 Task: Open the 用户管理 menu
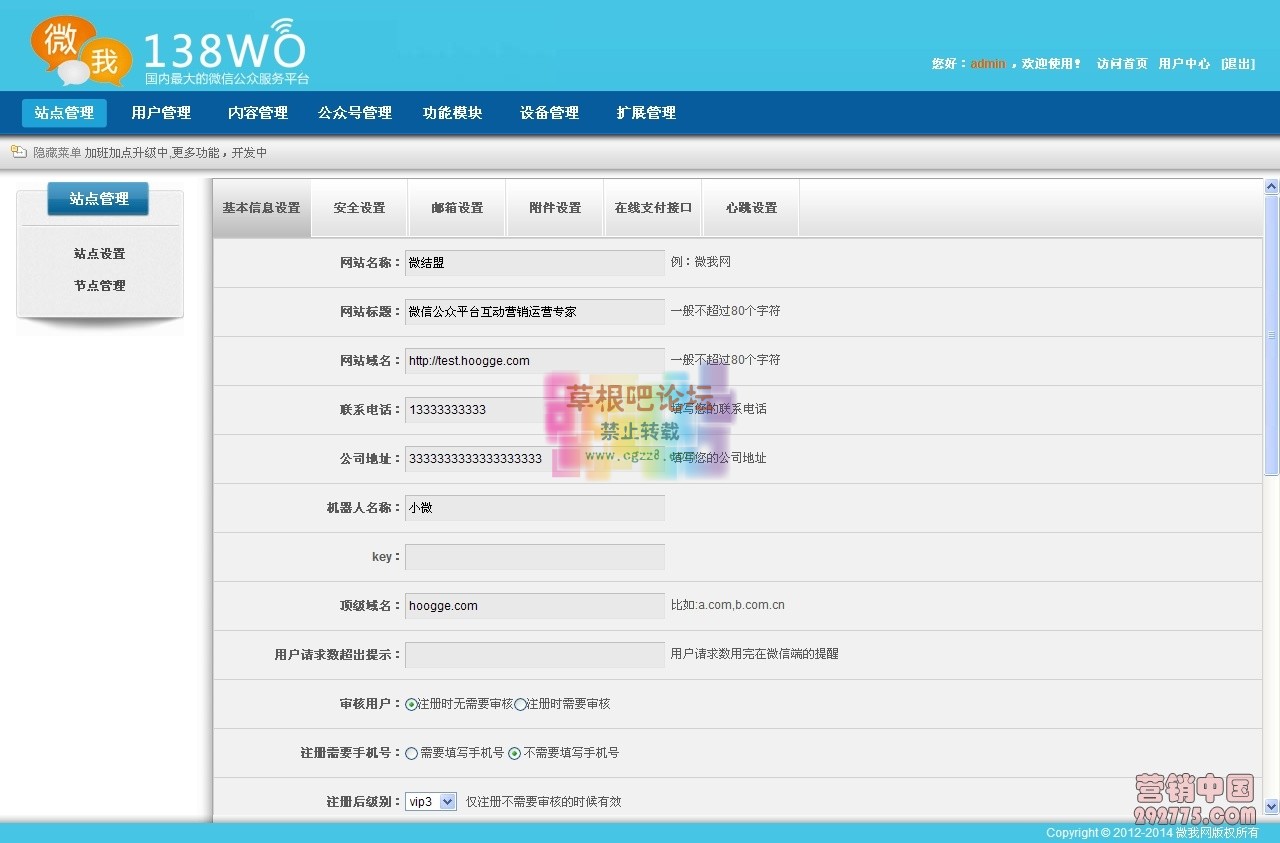pyautogui.click(x=161, y=113)
